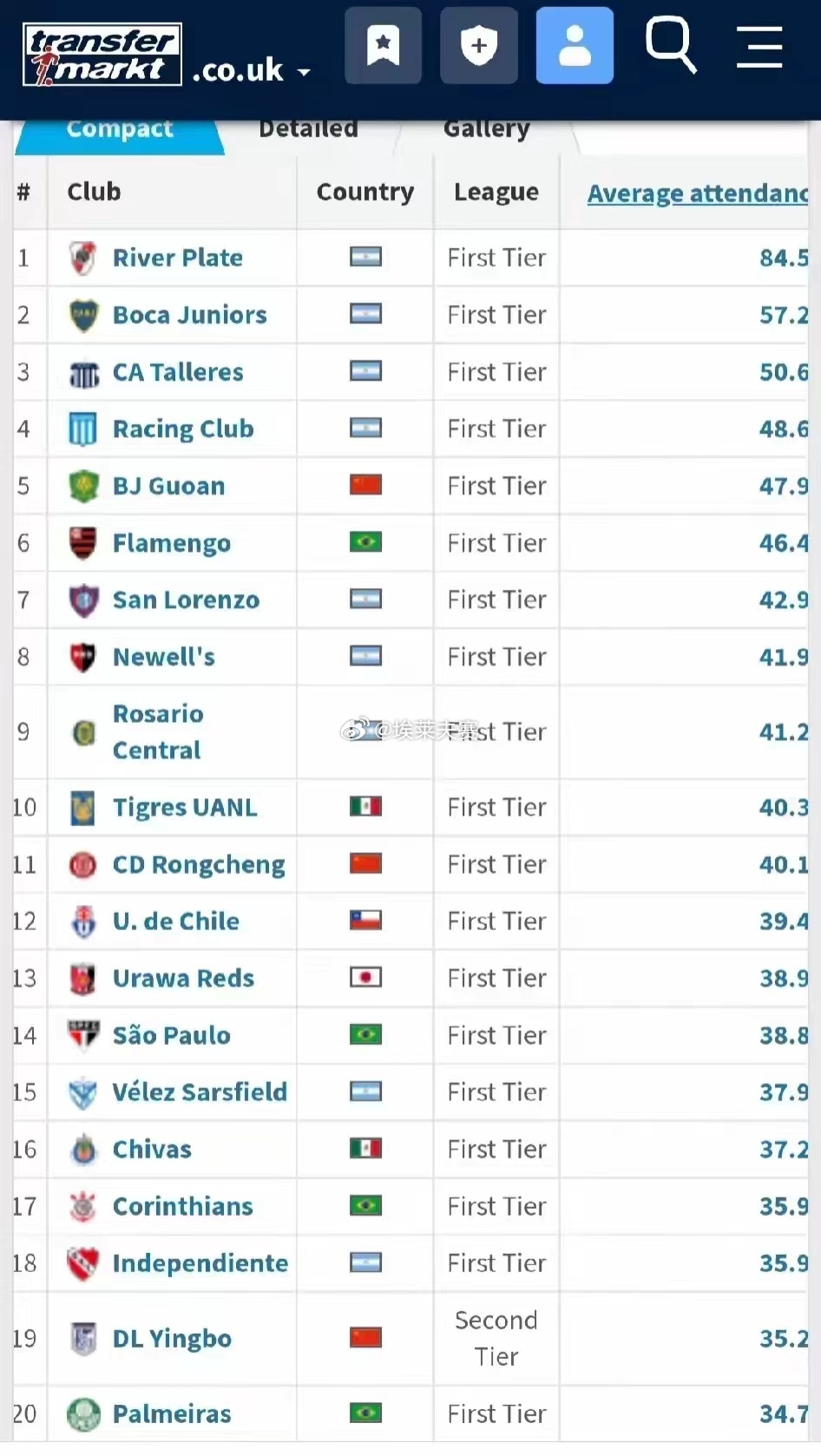Click the Palmeiras club crest

tap(83, 1413)
